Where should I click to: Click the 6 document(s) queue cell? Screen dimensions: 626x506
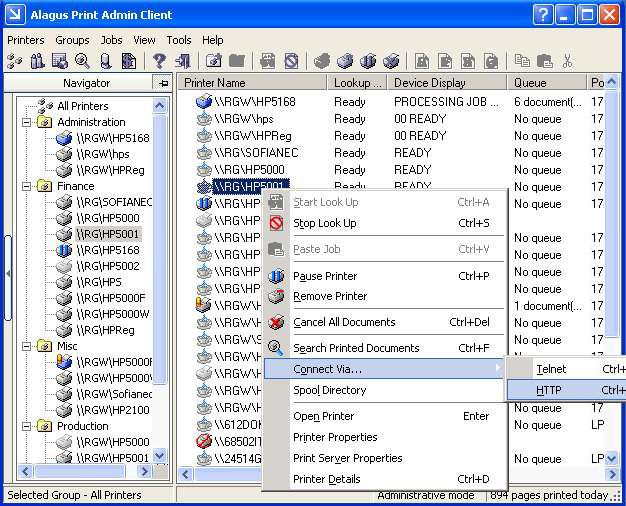click(x=548, y=102)
